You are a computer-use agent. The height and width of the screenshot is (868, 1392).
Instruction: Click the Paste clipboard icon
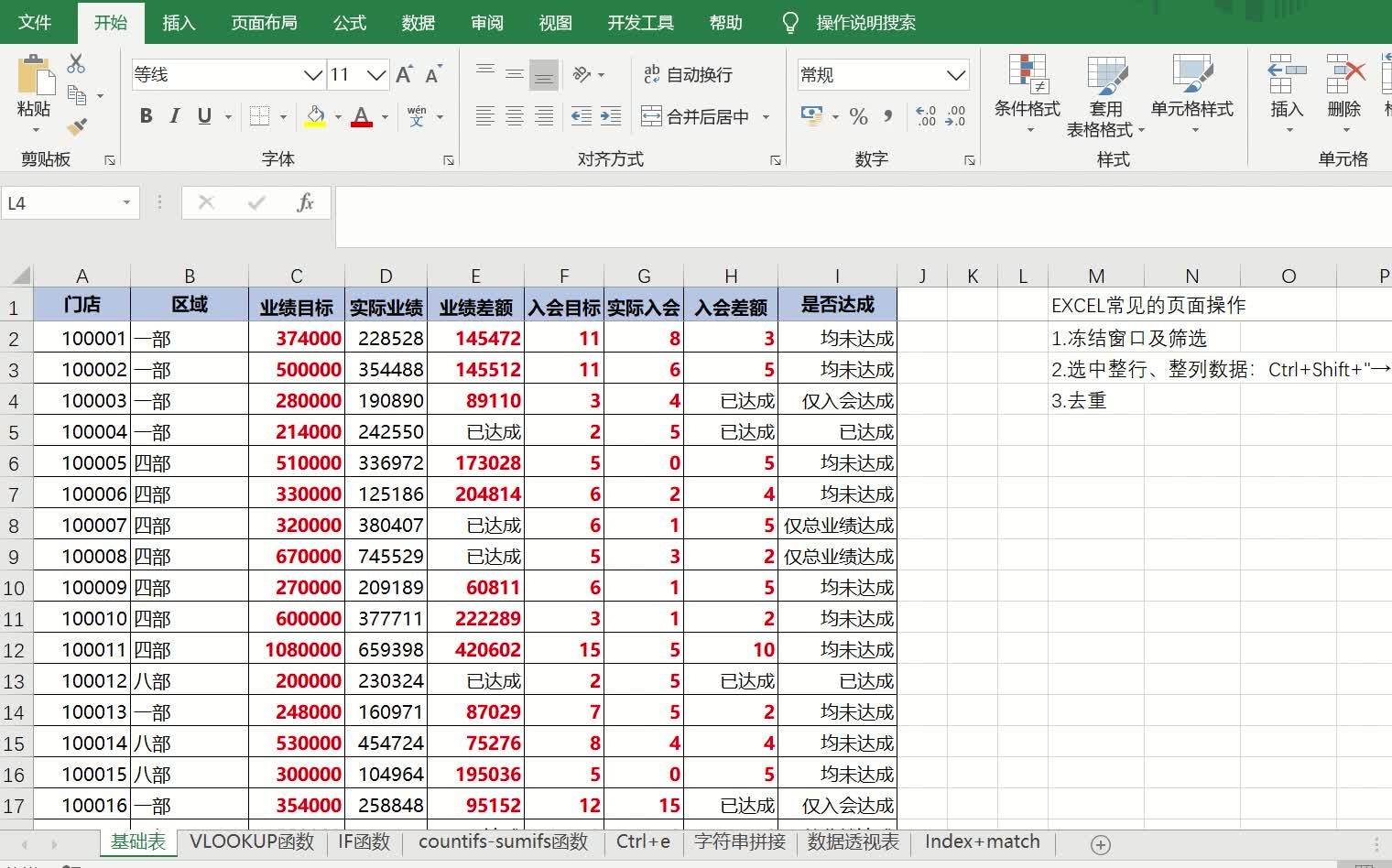click(x=37, y=75)
